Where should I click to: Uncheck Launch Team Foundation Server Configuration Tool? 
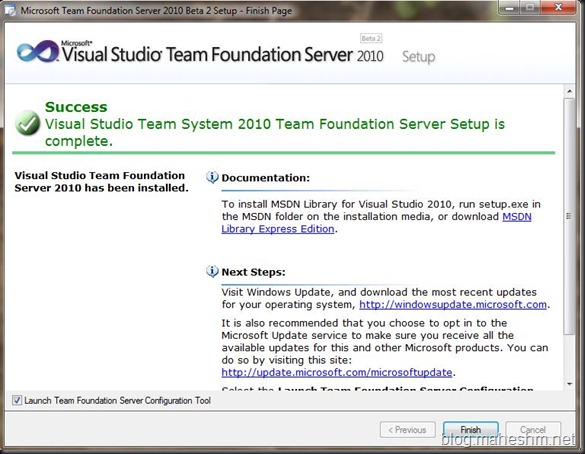(x=17, y=400)
